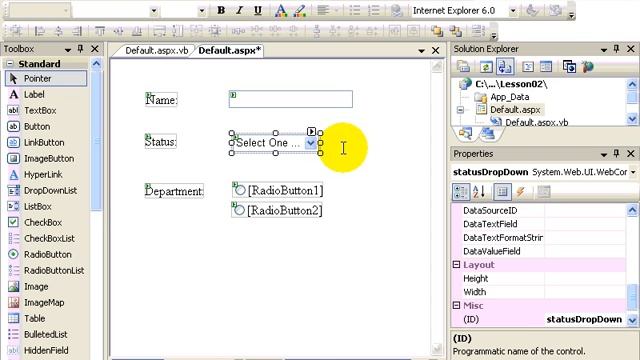Click the foreground color A icon
Screen dimensions: 640x360
280,10
